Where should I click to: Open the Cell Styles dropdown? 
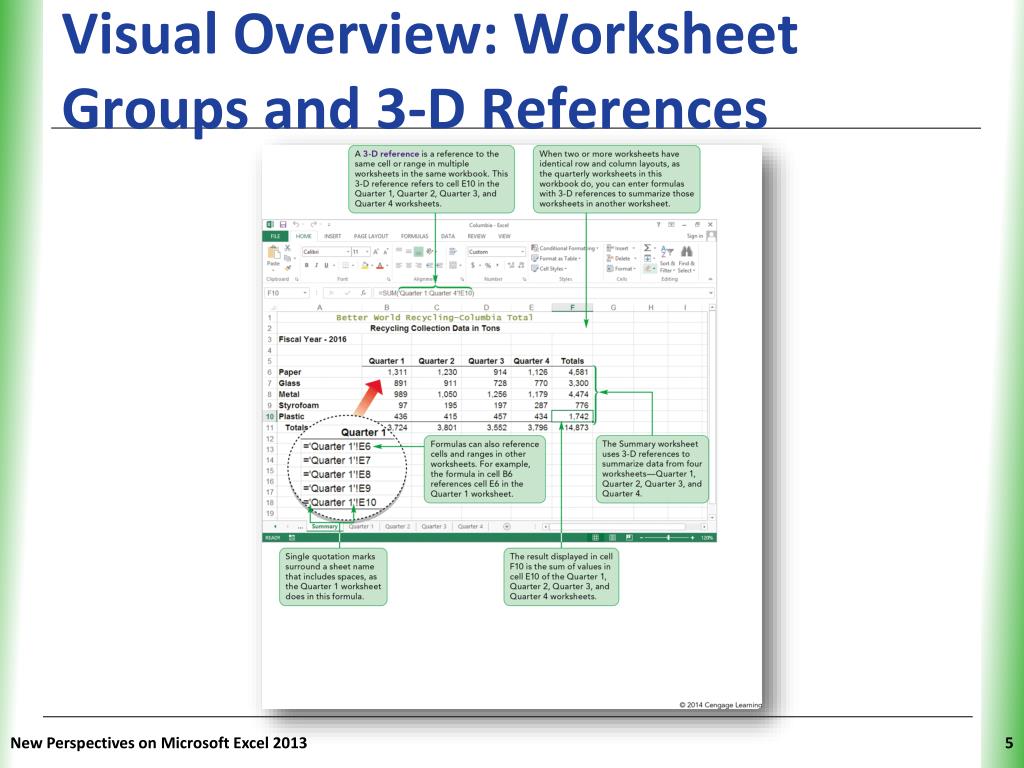[549, 268]
